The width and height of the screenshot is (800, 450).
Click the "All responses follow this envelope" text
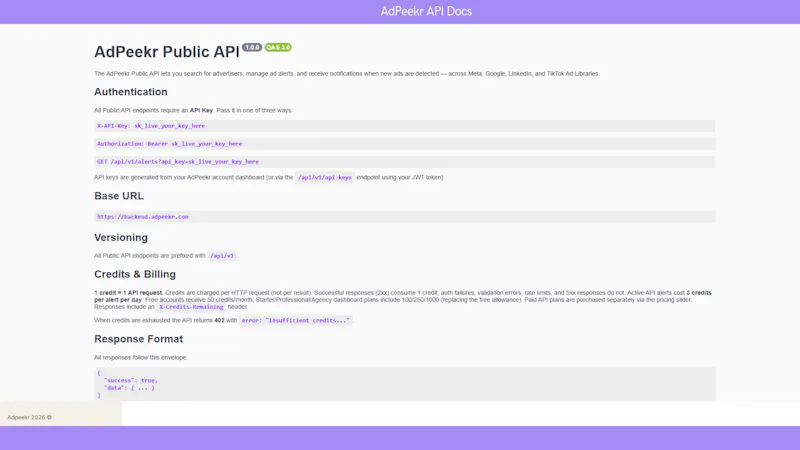pyautogui.click(x=140, y=358)
